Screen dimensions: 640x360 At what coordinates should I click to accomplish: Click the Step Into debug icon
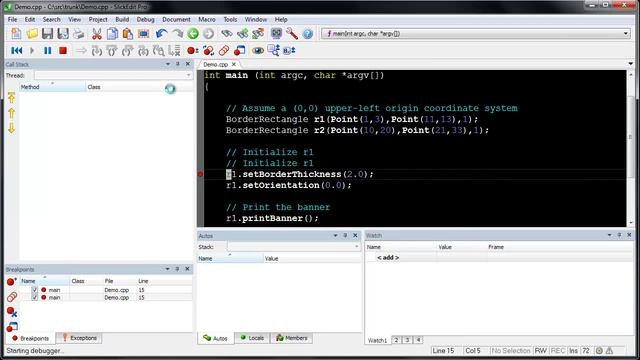coord(97,51)
